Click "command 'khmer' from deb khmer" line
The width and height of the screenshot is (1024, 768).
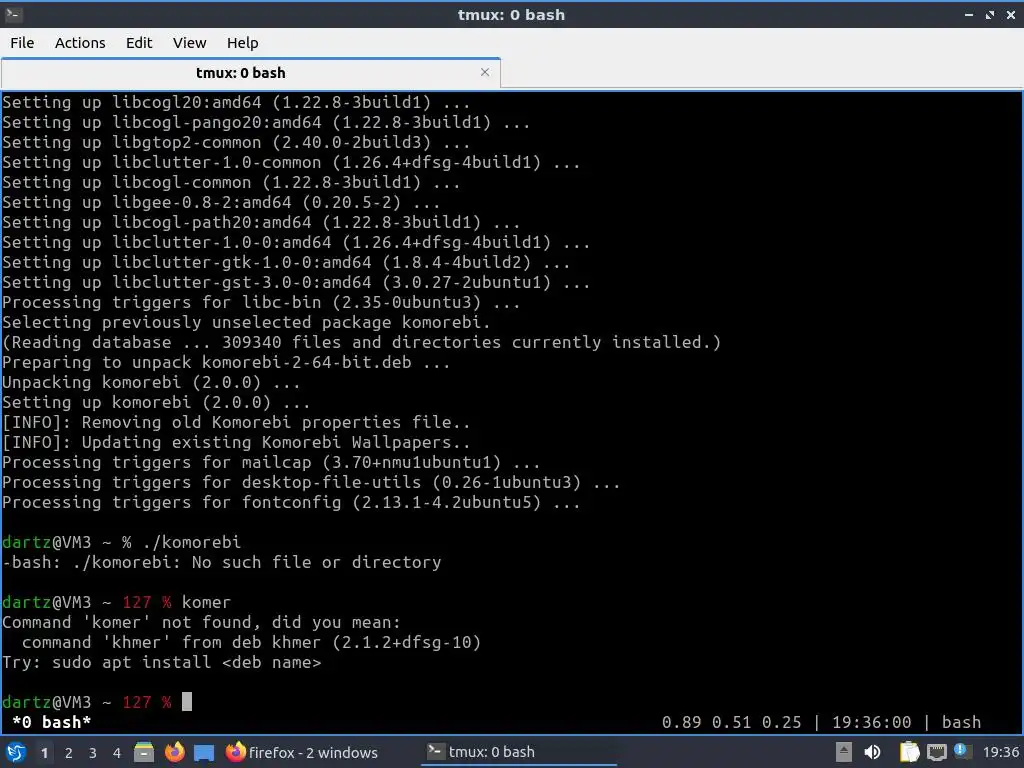tap(251, 643)
